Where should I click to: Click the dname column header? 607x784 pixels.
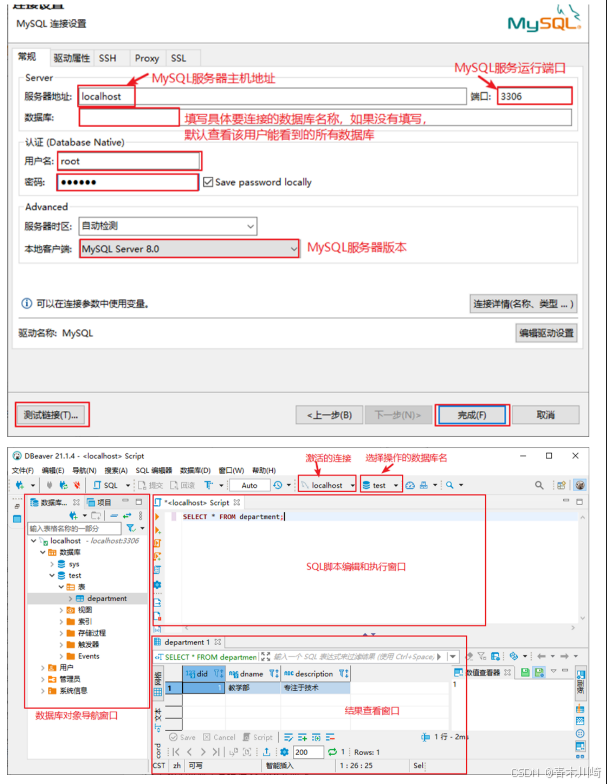tap(253, 674)
